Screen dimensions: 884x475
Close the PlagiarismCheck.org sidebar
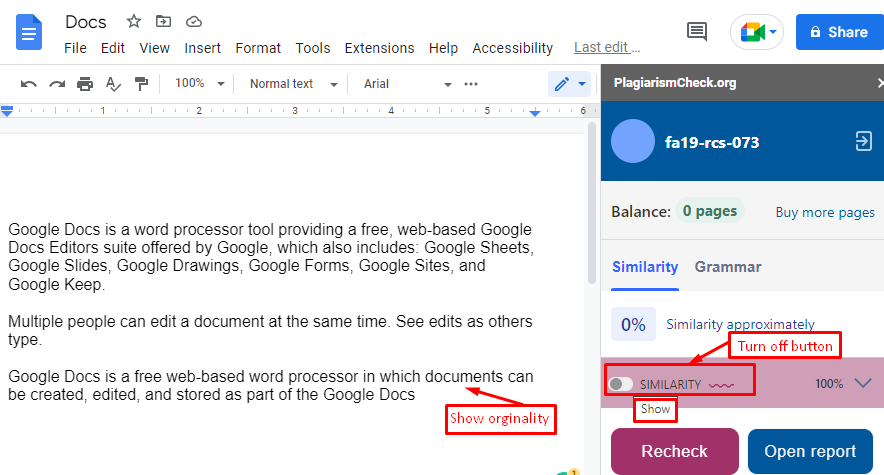(880, 83)
